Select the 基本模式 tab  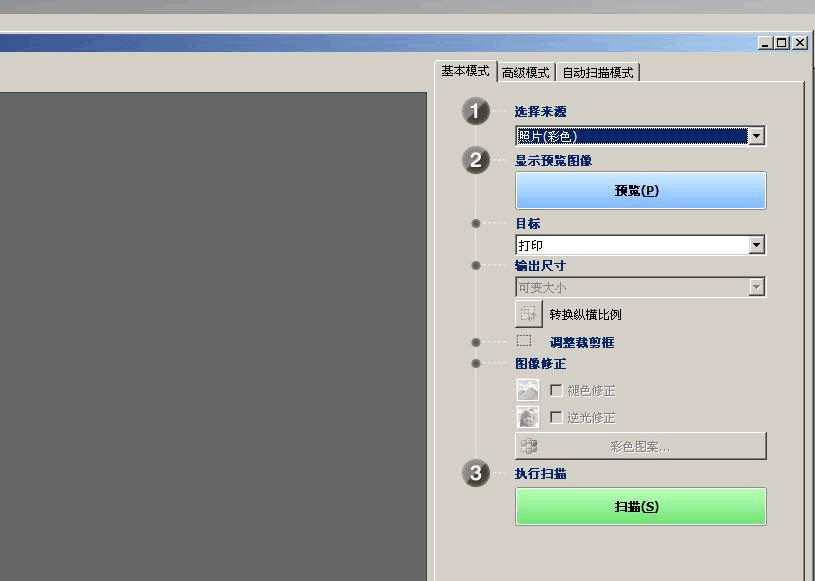pos(465,71)
